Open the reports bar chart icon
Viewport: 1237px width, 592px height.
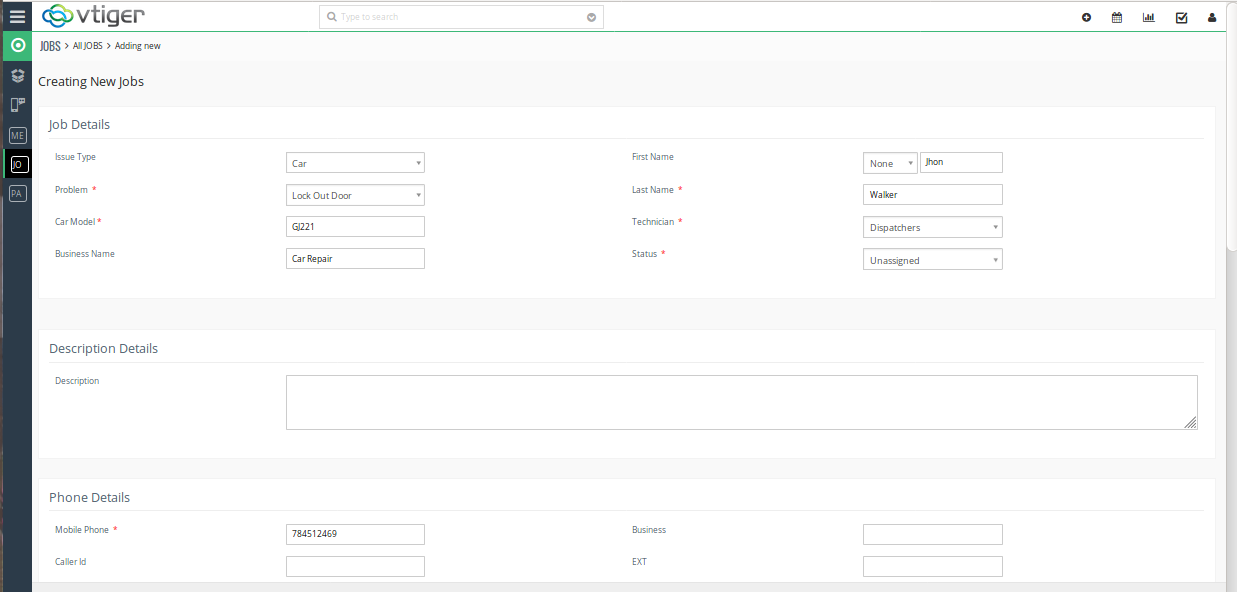1149,17
